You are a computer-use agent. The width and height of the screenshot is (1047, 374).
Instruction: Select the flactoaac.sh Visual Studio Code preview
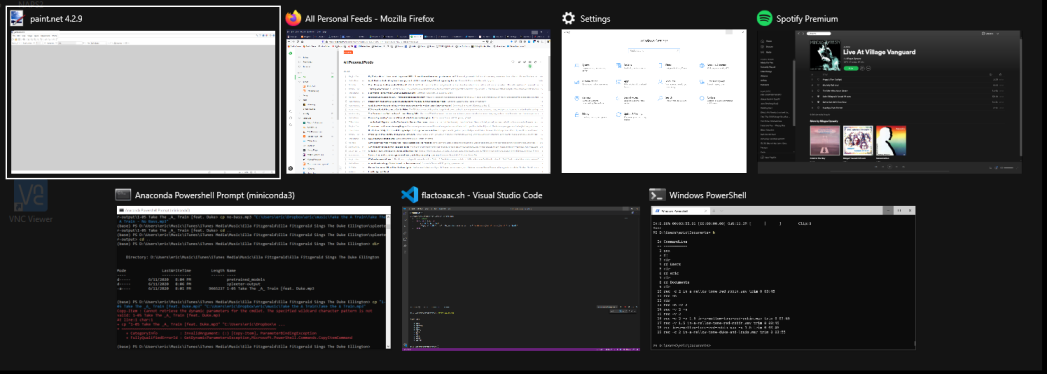(x=521, y=277)
